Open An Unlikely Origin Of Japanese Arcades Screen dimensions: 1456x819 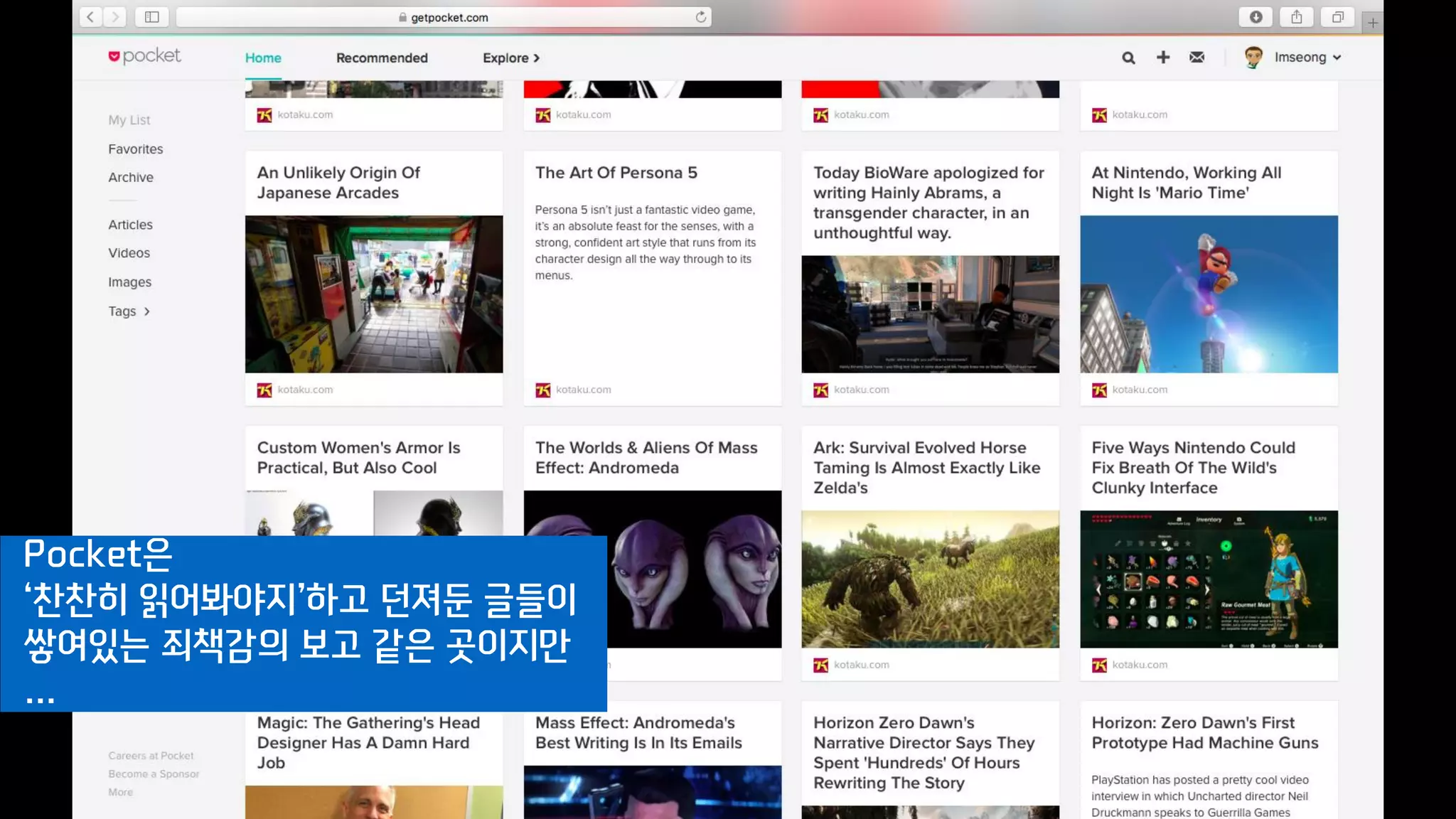coord(338,183)
